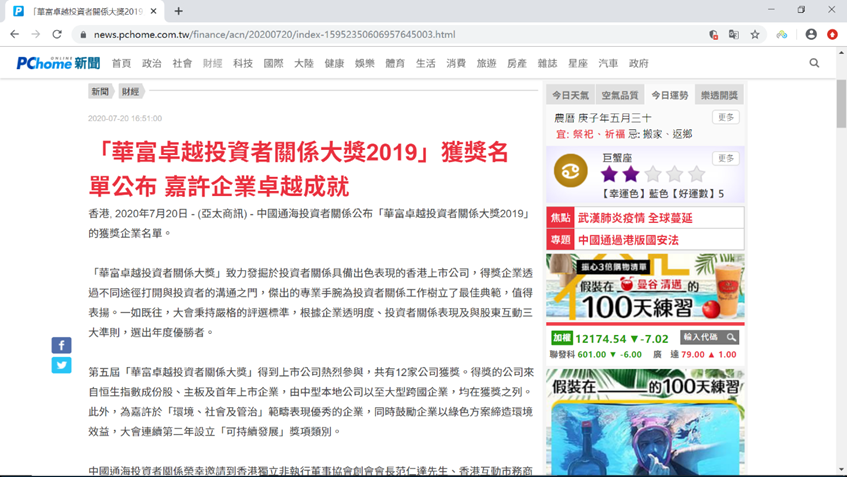Close the current browser tab
847x477 pixels.
(x=153, y=11)
